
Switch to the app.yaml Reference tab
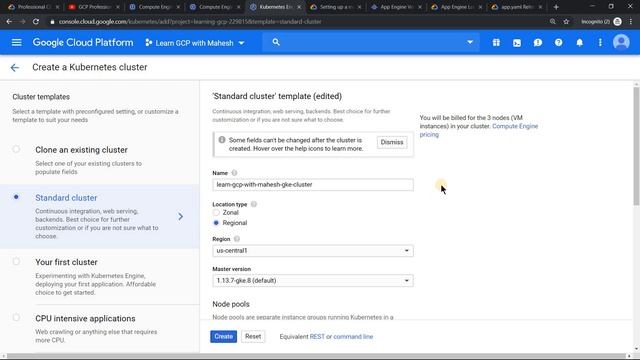[518, 7]
